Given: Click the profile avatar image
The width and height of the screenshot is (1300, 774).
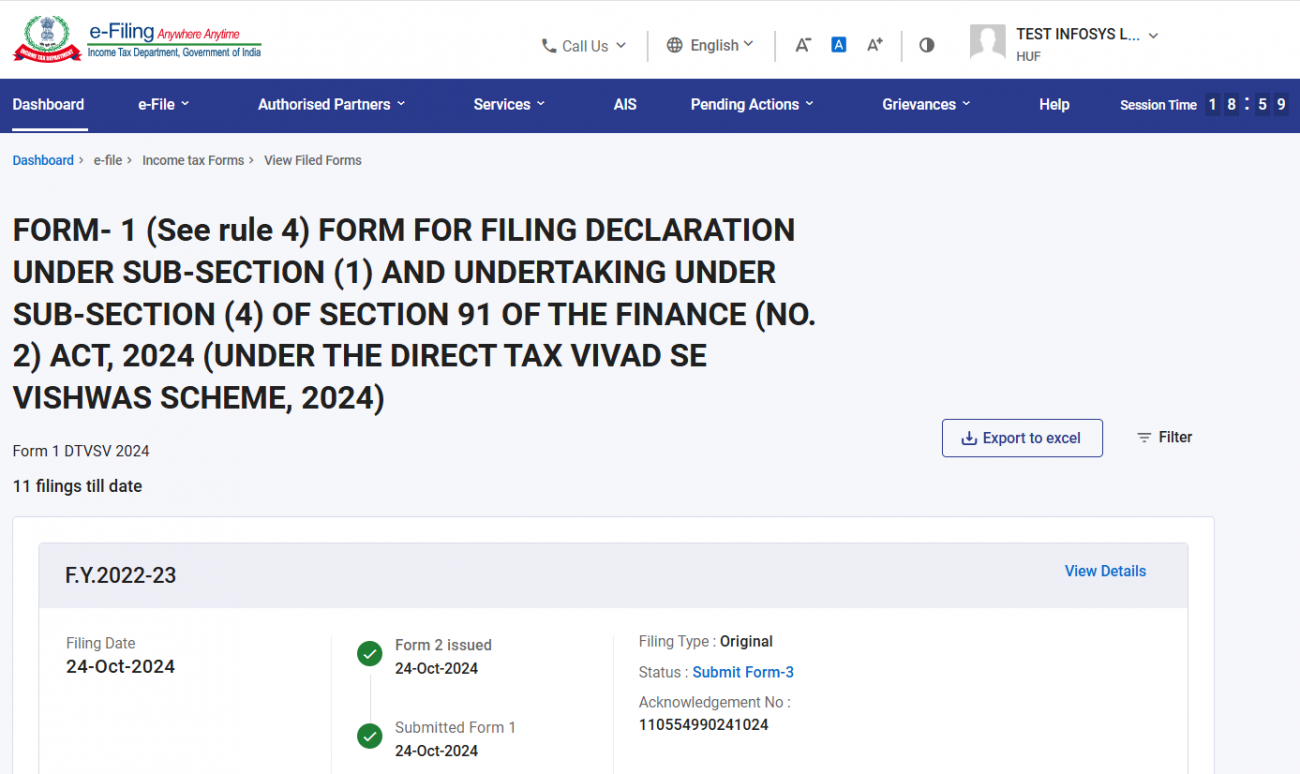Looking at the screenshot, I should tap(987, 42).
